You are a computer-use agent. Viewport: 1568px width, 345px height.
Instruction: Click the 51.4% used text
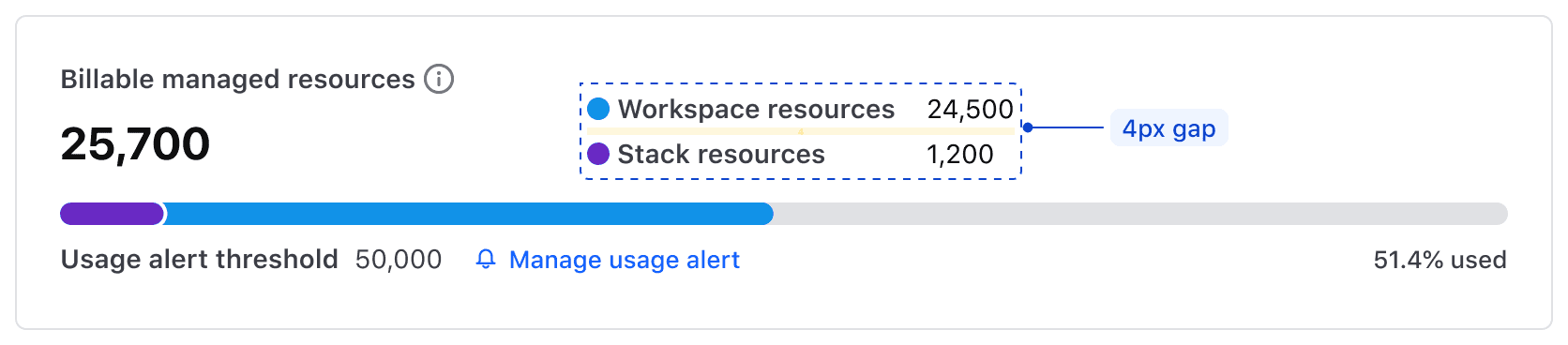click(1440, 260)
